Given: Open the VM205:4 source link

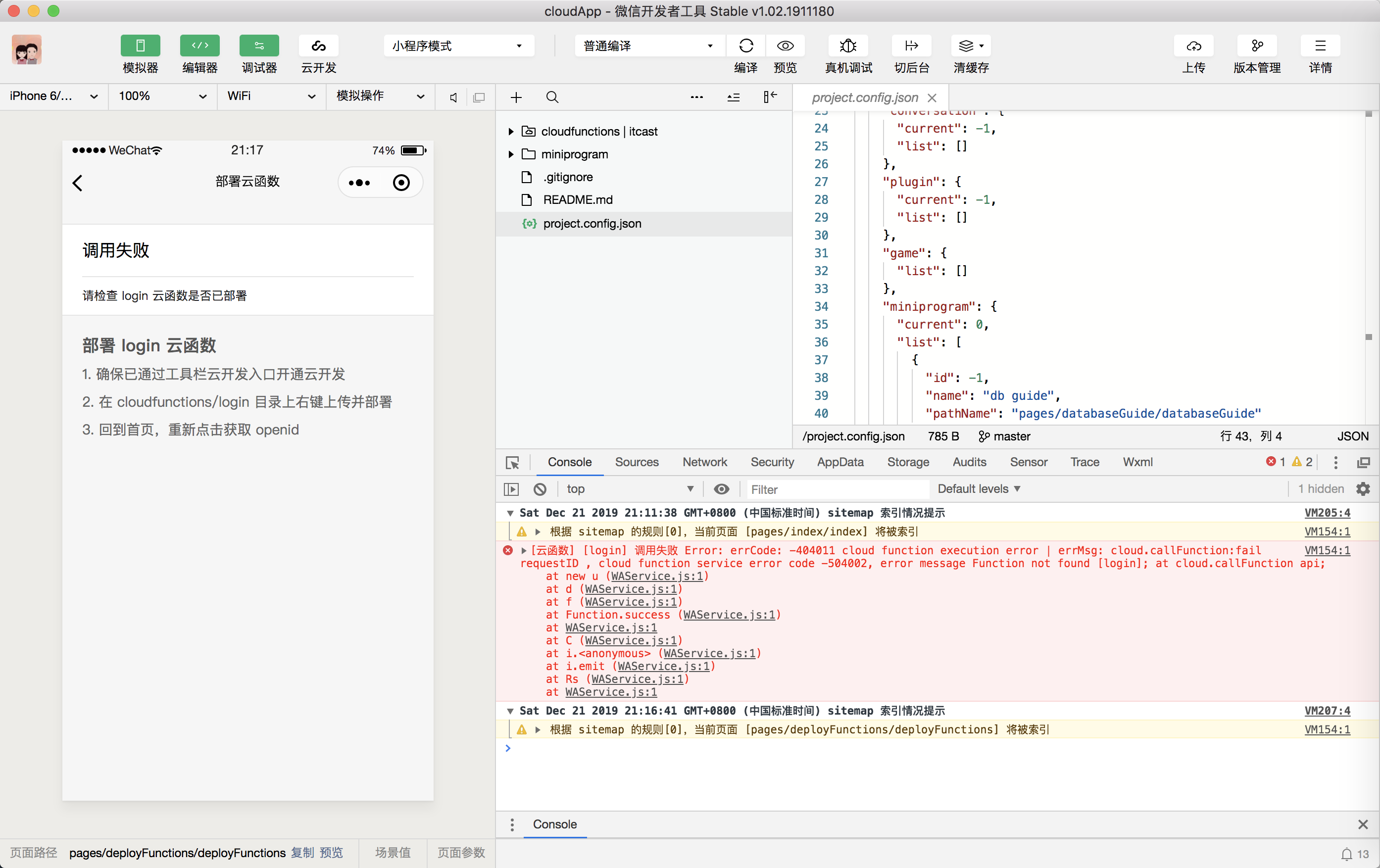Looking at the screenshot, I should (1327, 513).
